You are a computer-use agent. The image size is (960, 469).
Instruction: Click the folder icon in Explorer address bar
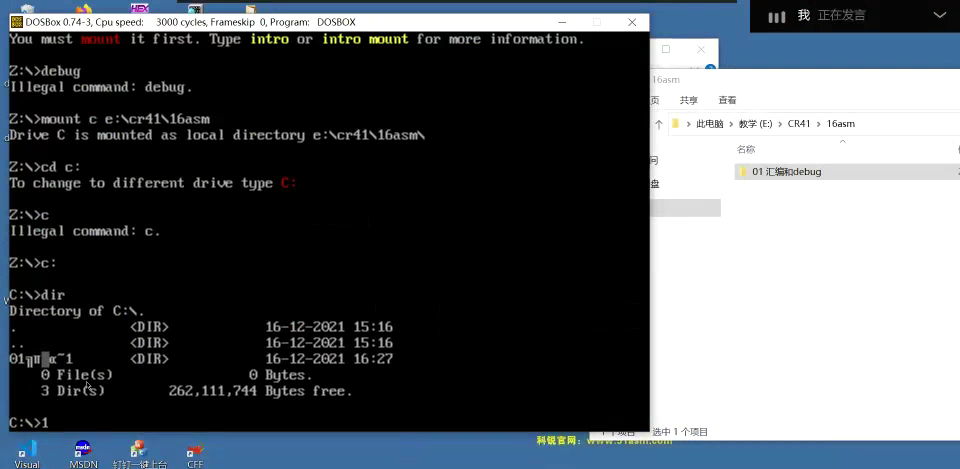676,124
